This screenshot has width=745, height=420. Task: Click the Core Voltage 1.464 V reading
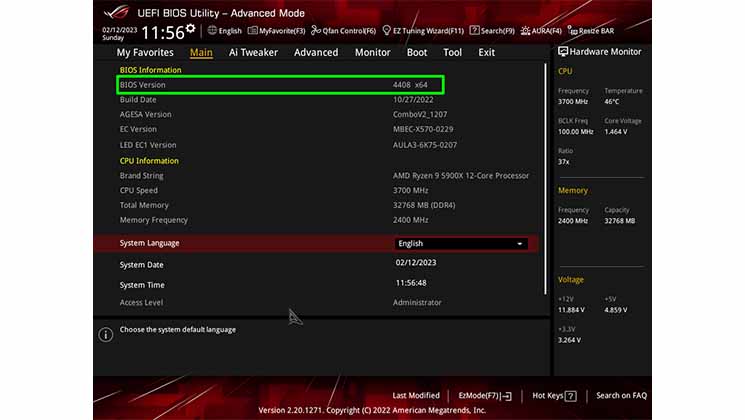click(x=616, y=132)
